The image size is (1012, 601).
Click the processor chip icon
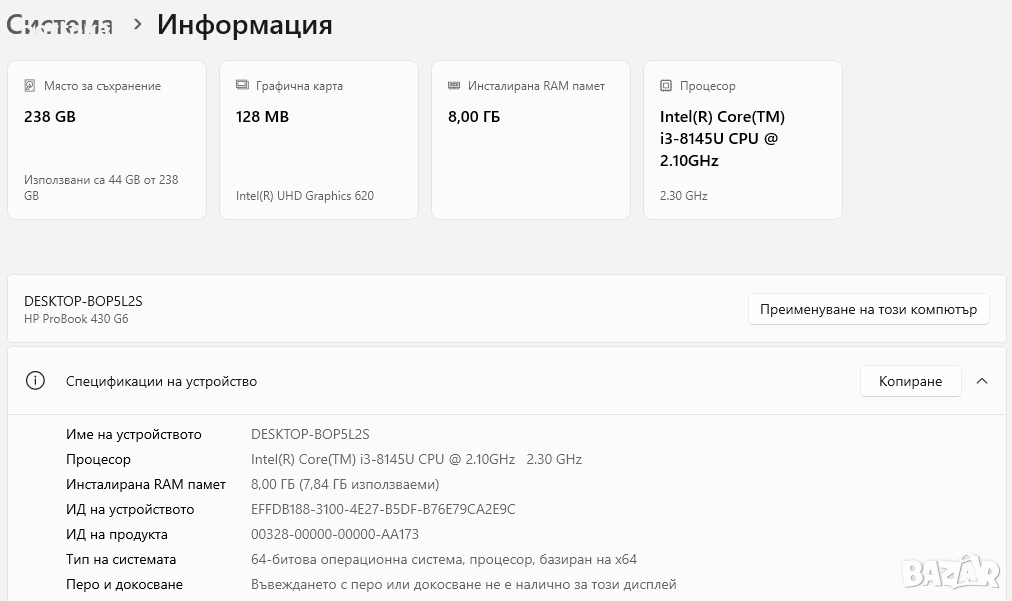click(x=666, y=86)
